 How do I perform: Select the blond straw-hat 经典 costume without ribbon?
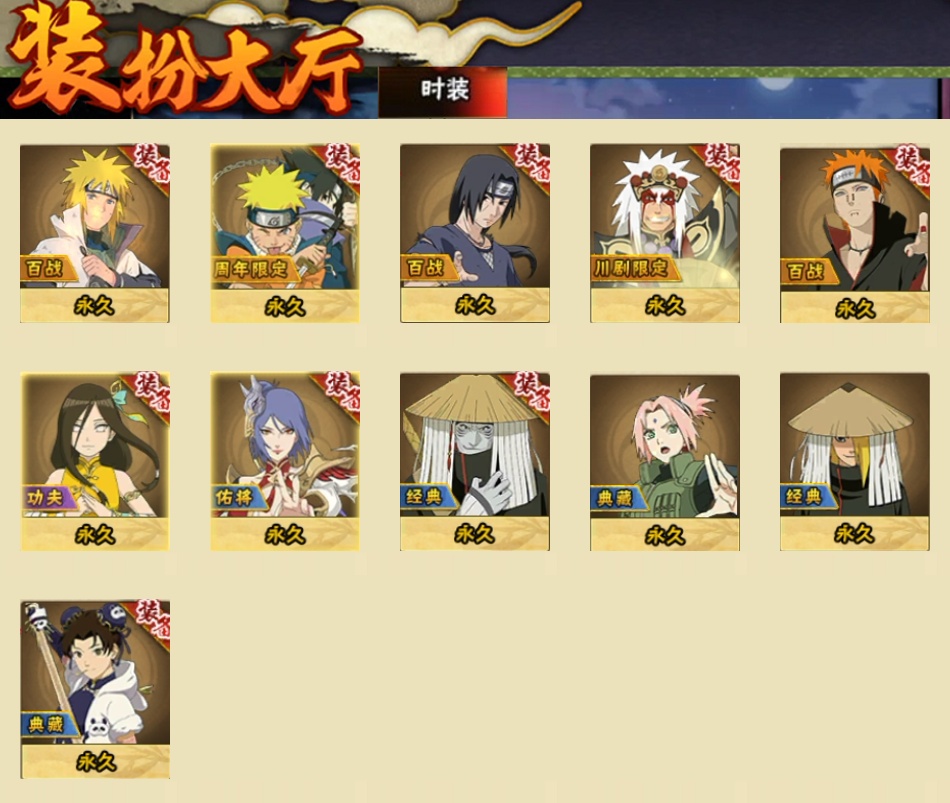pos(854,462)
